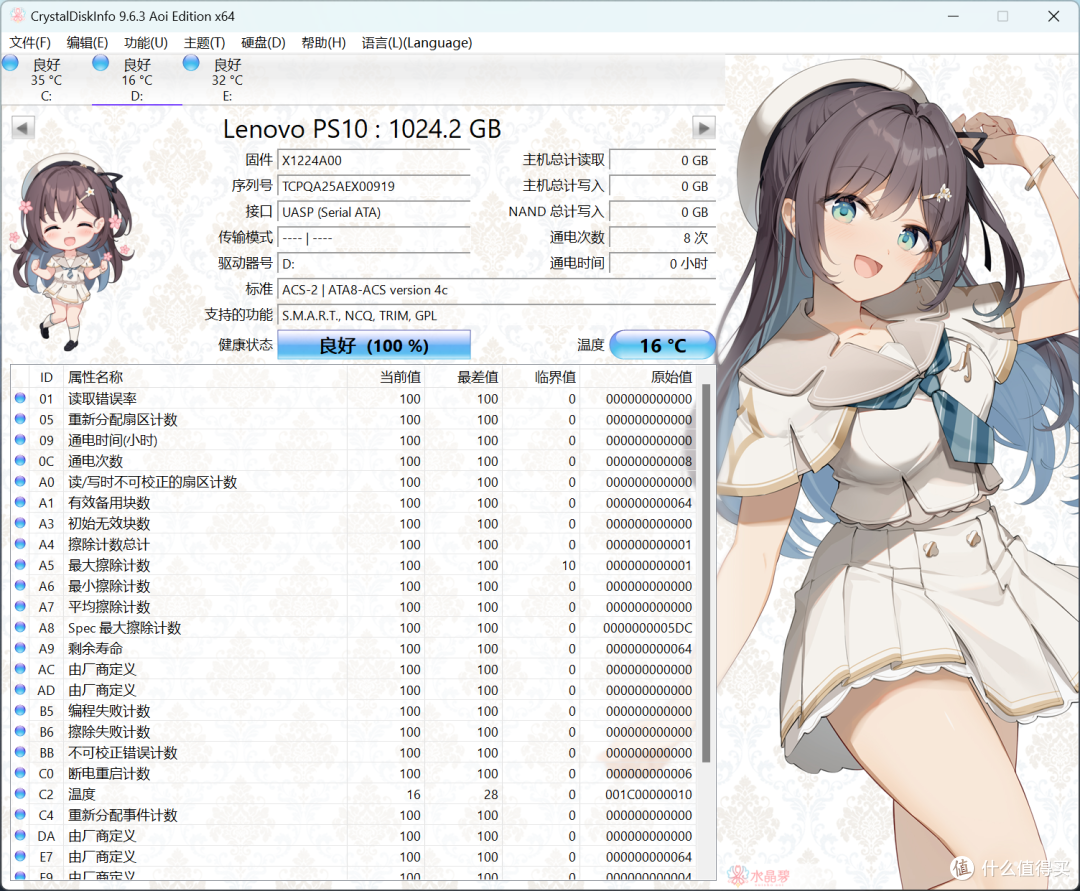The width and height of the screenshot is (1080, 891).
Task: Click the 标准 field ACS-2 | ATA8-ACS
Action: (x=497, y=290)
